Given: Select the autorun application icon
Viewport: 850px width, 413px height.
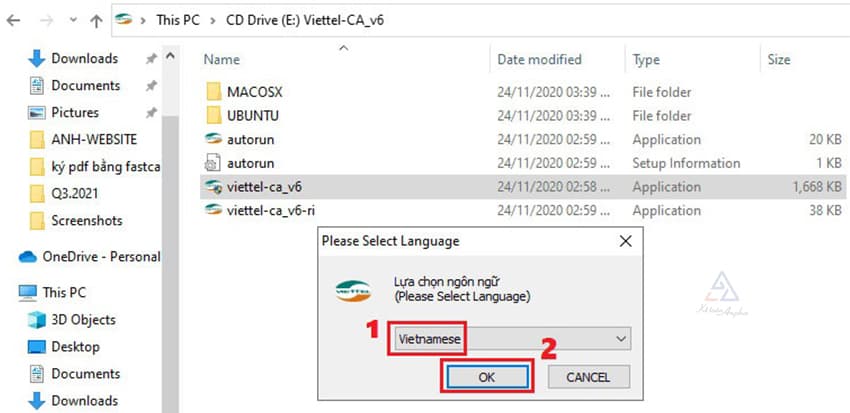Looking at the screenshot, I should pyautogui.click(x=212, y=140).
